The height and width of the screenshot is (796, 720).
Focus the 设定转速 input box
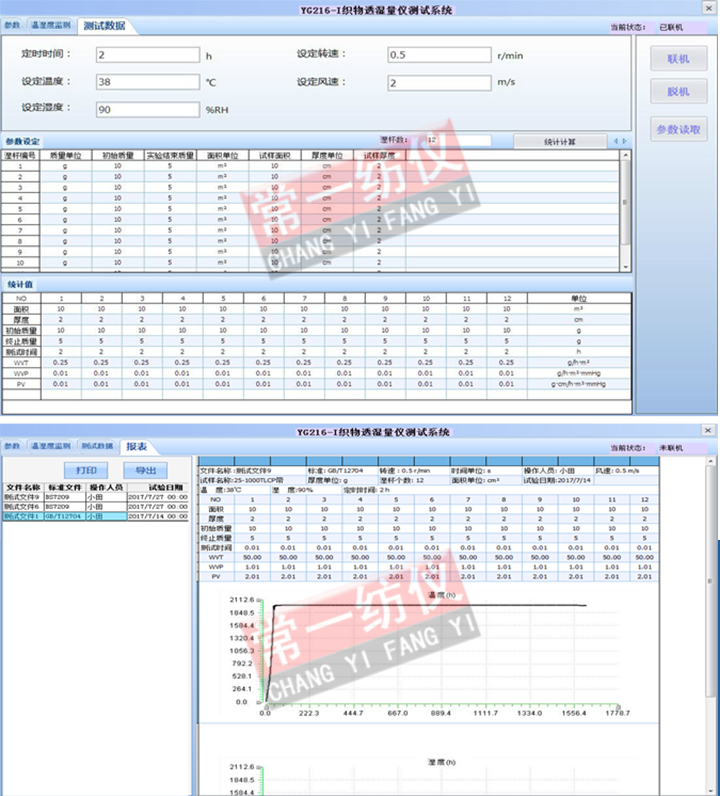[438, 55]
